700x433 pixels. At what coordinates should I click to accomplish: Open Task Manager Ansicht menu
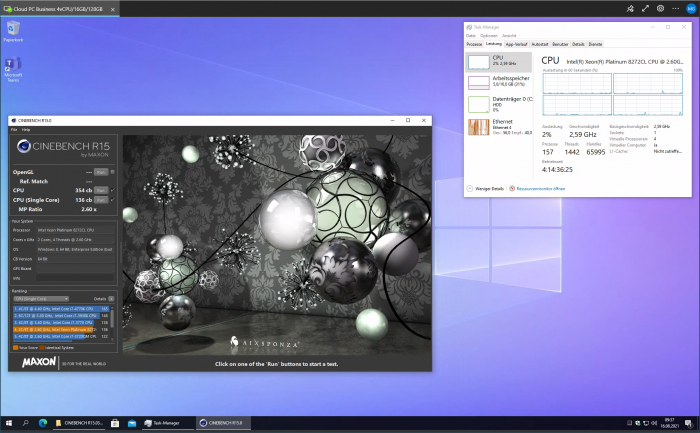click(509, 36)
